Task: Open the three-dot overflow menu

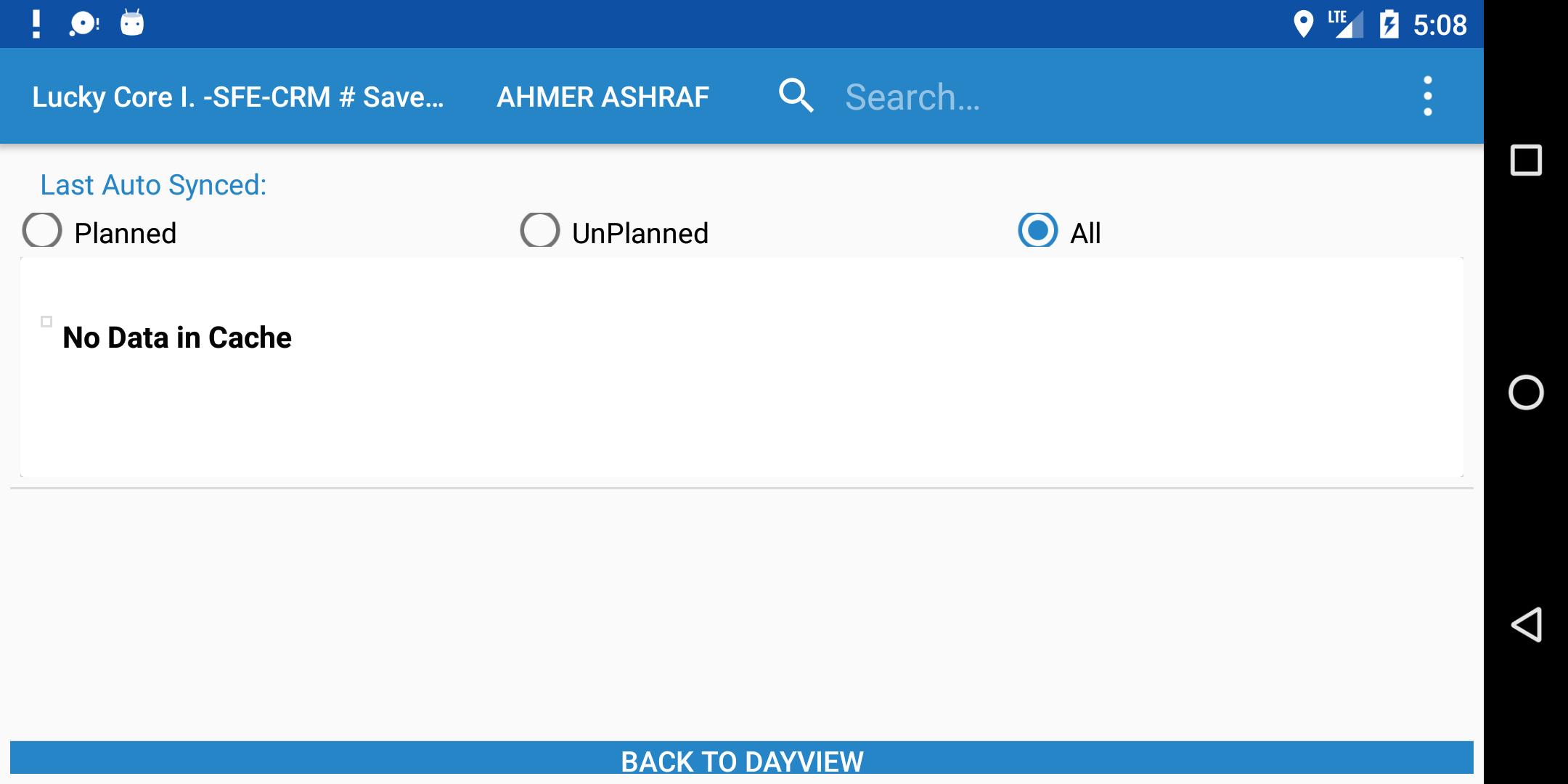Action: coord(1427,96)
